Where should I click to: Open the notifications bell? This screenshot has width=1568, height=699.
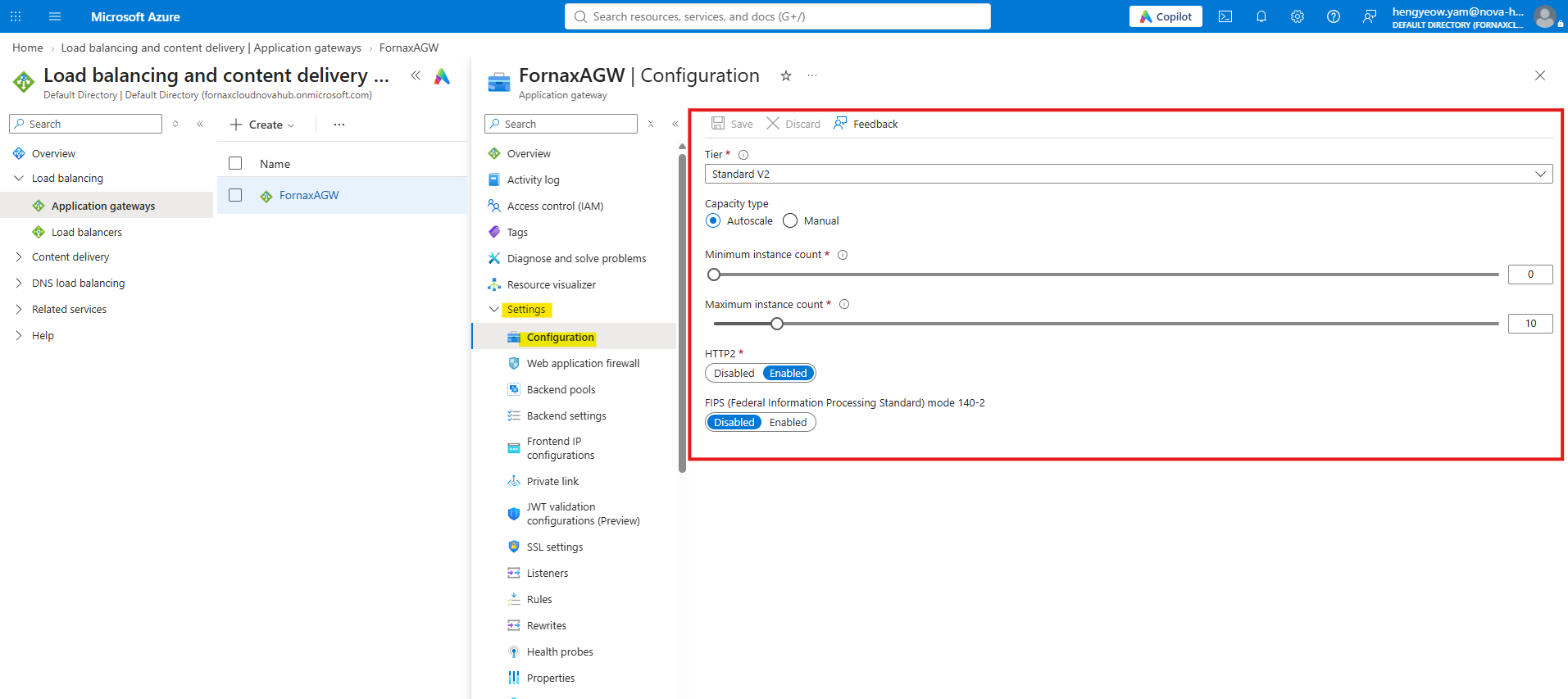point(1261,16)
